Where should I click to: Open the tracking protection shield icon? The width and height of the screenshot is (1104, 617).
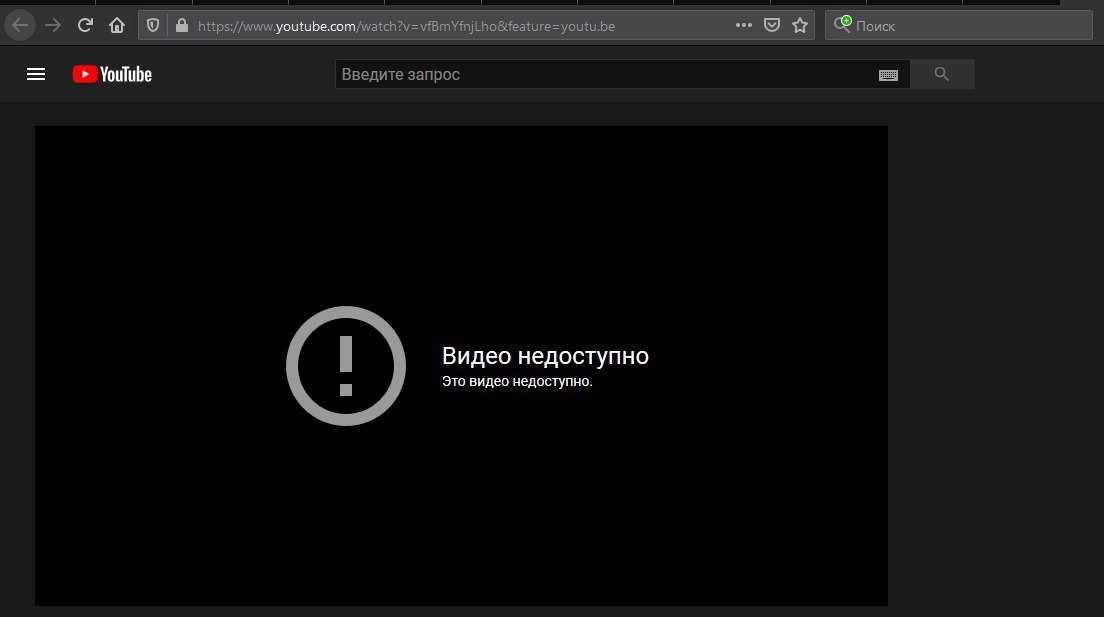tap(153, 26)
